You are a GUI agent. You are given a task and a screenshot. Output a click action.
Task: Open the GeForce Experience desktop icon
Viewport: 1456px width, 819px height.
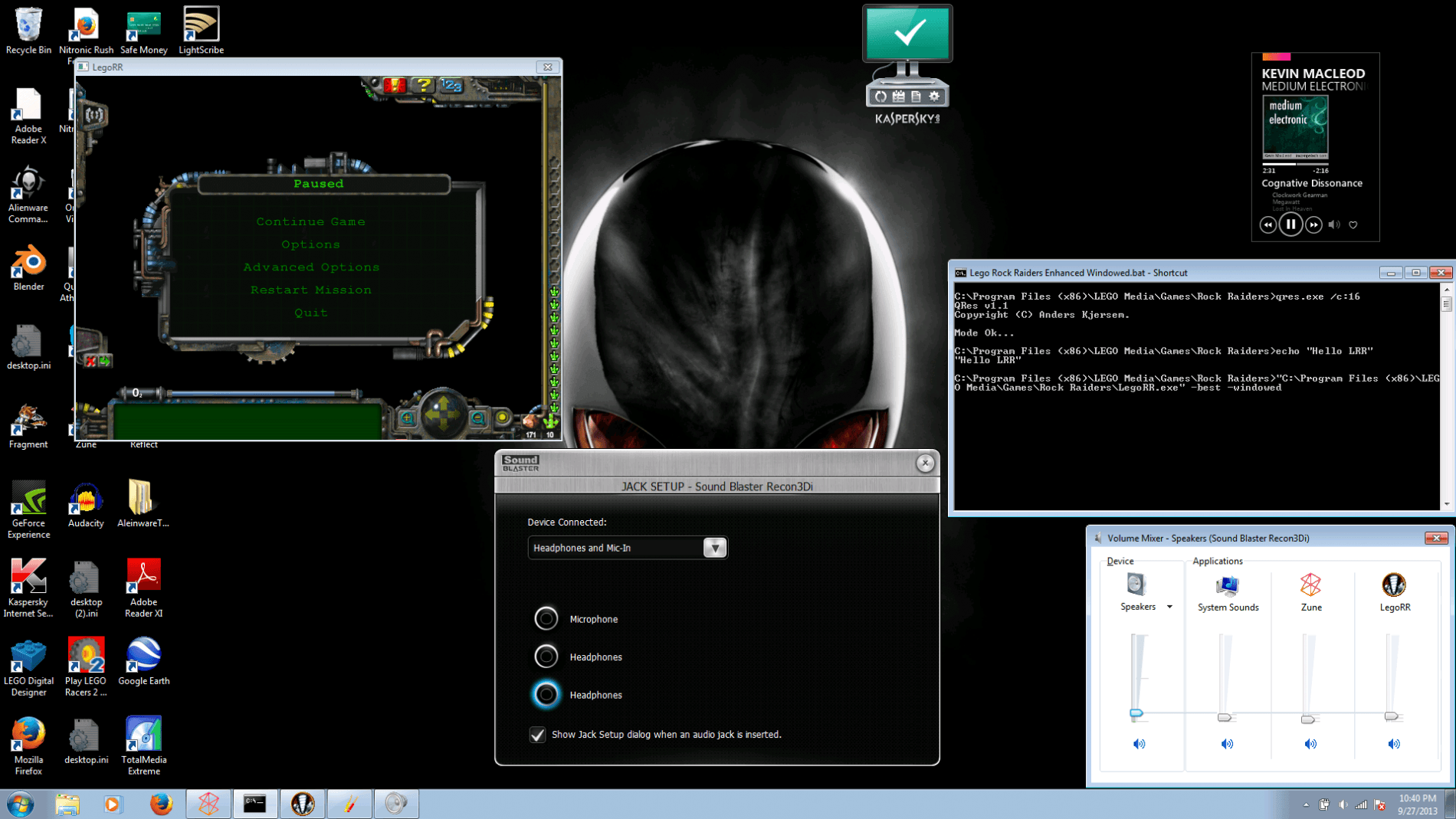[28, 510]
